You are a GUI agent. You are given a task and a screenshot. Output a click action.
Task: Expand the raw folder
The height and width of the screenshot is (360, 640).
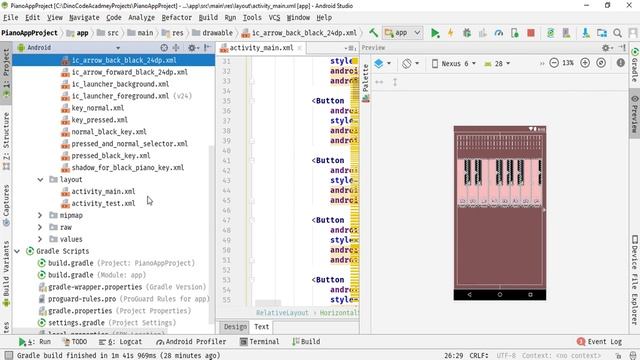40,227
